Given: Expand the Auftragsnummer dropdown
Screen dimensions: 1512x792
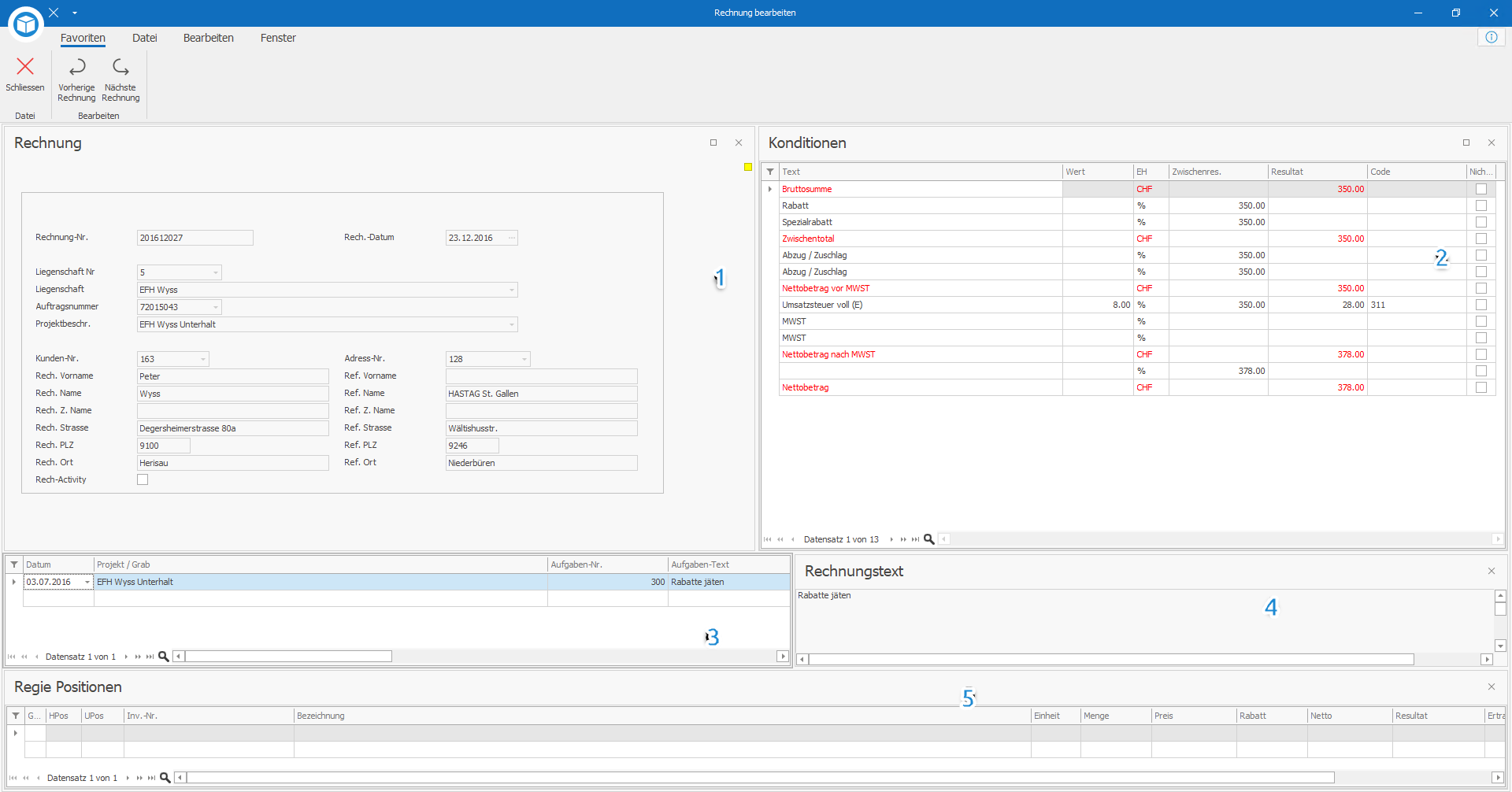Looking at the screenshot, I should [x=216, y=307].
